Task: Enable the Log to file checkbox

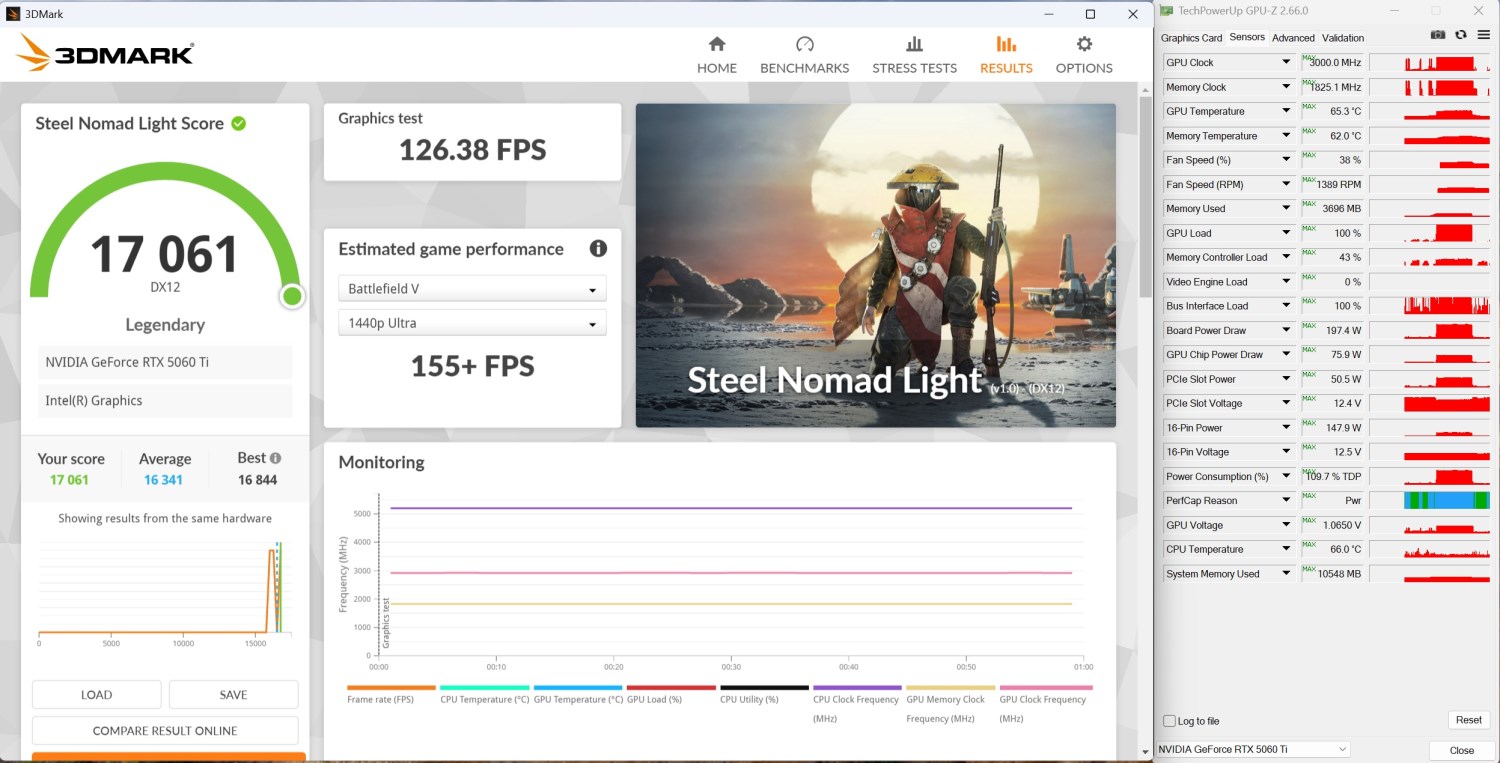Action: (x=1170, y=721)
